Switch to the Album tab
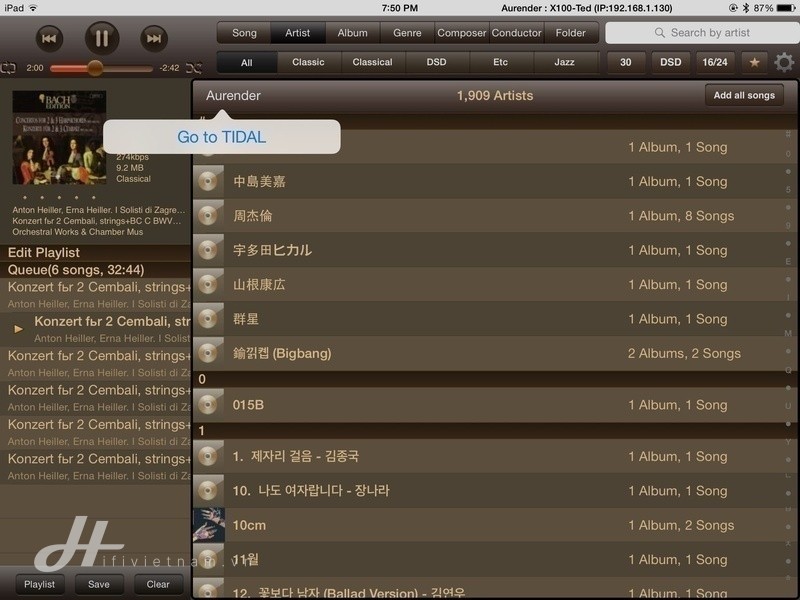 [352, 33]
